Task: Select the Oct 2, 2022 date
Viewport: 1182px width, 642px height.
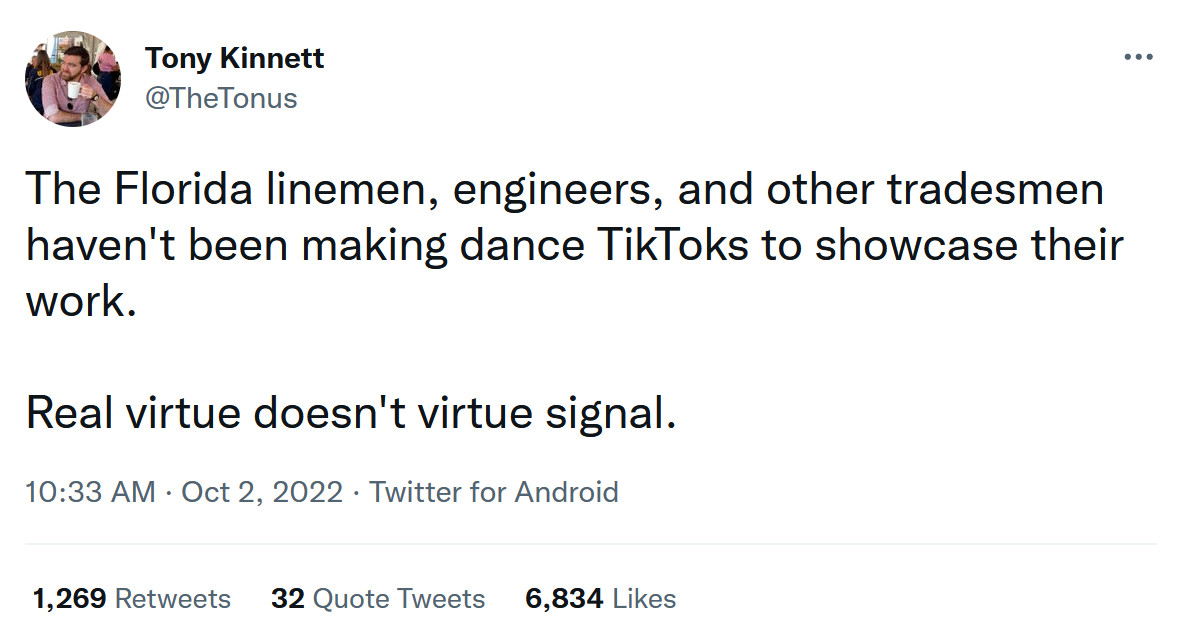Action: 262,492
